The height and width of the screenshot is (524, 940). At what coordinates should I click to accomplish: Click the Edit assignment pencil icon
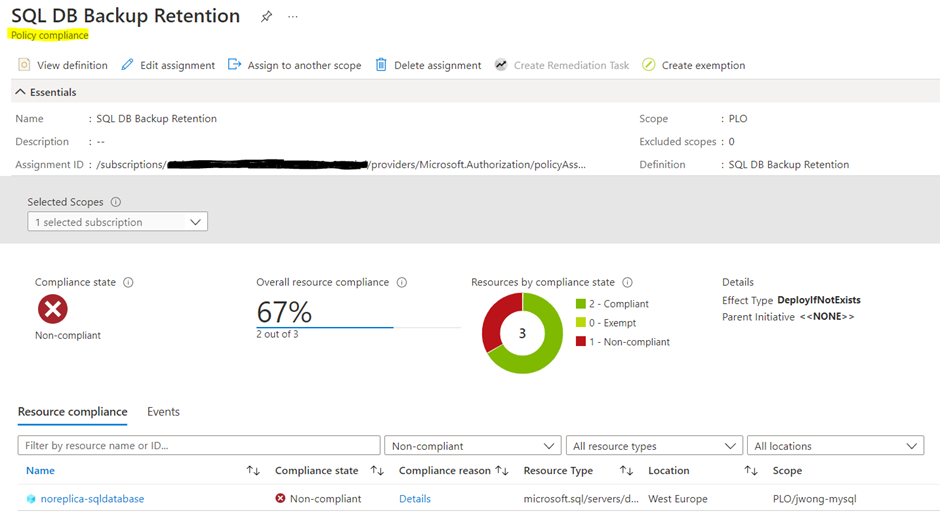[x=127, y=65]
